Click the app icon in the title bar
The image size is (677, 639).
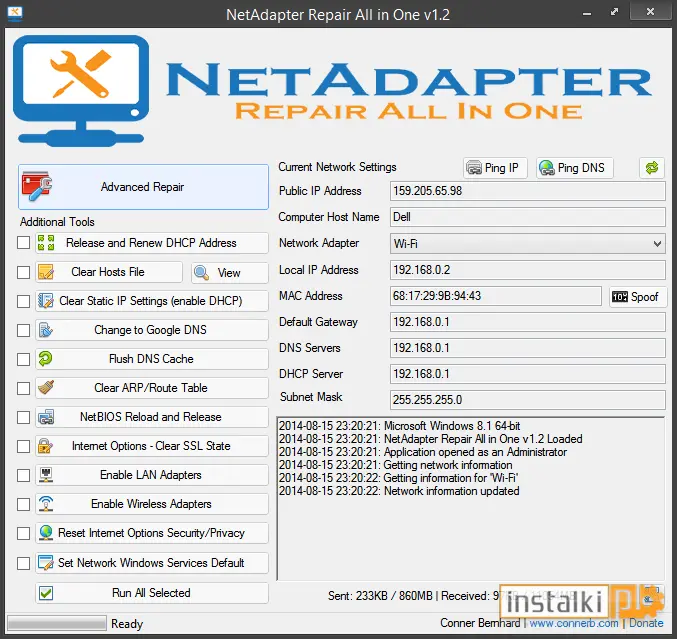tap(15, 13)
